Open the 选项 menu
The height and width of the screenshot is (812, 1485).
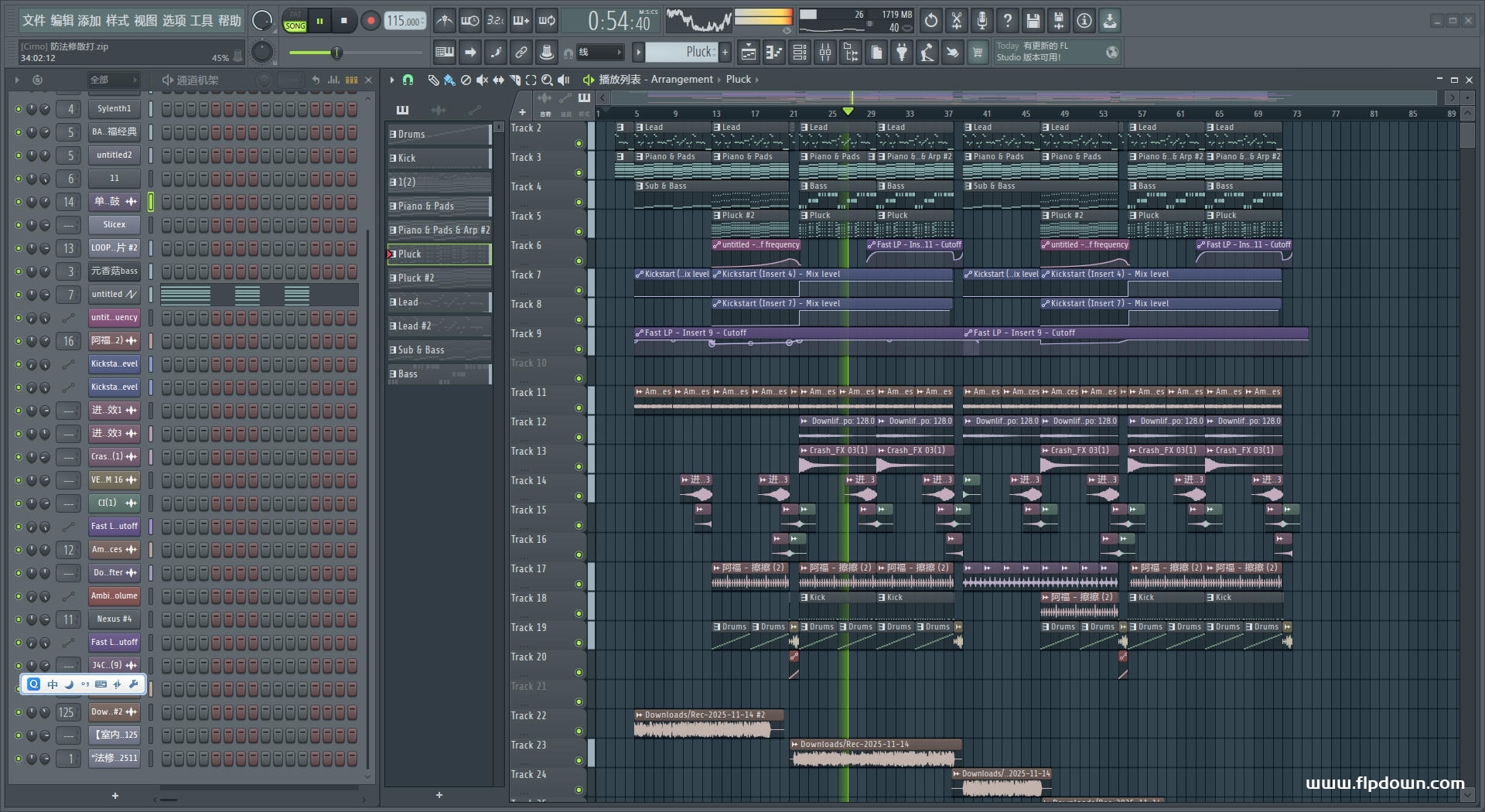click(x=174, y=21)
